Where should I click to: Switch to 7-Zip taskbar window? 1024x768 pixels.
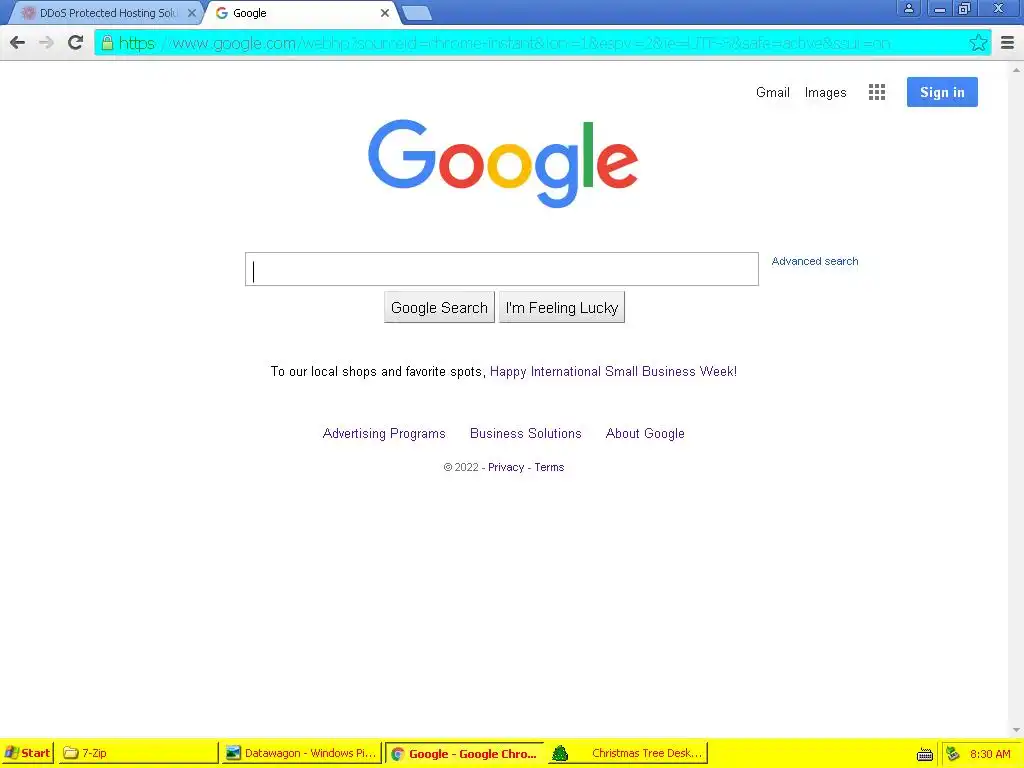[x=136, y=753]
